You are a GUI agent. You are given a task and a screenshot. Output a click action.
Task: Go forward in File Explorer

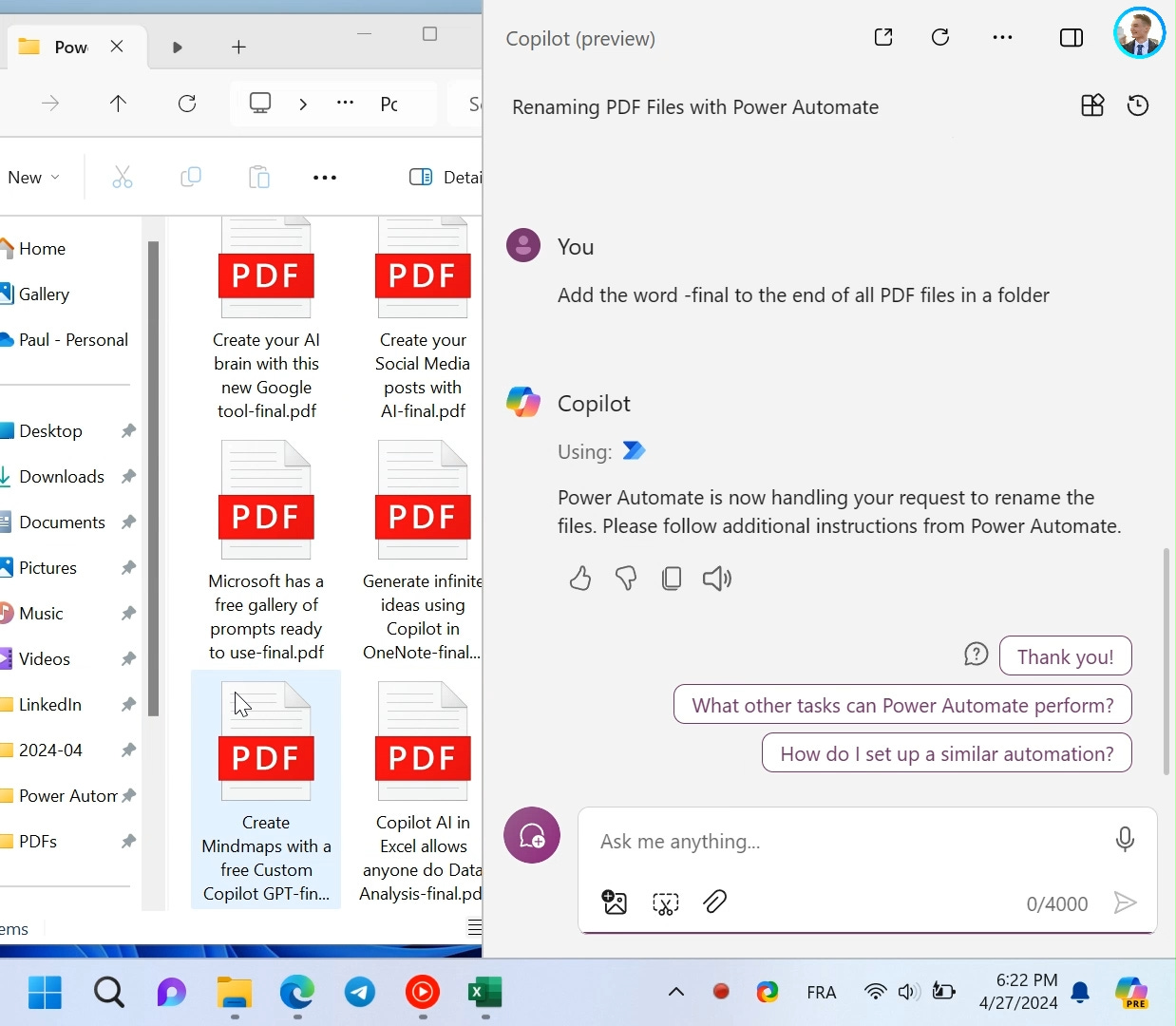50,104
